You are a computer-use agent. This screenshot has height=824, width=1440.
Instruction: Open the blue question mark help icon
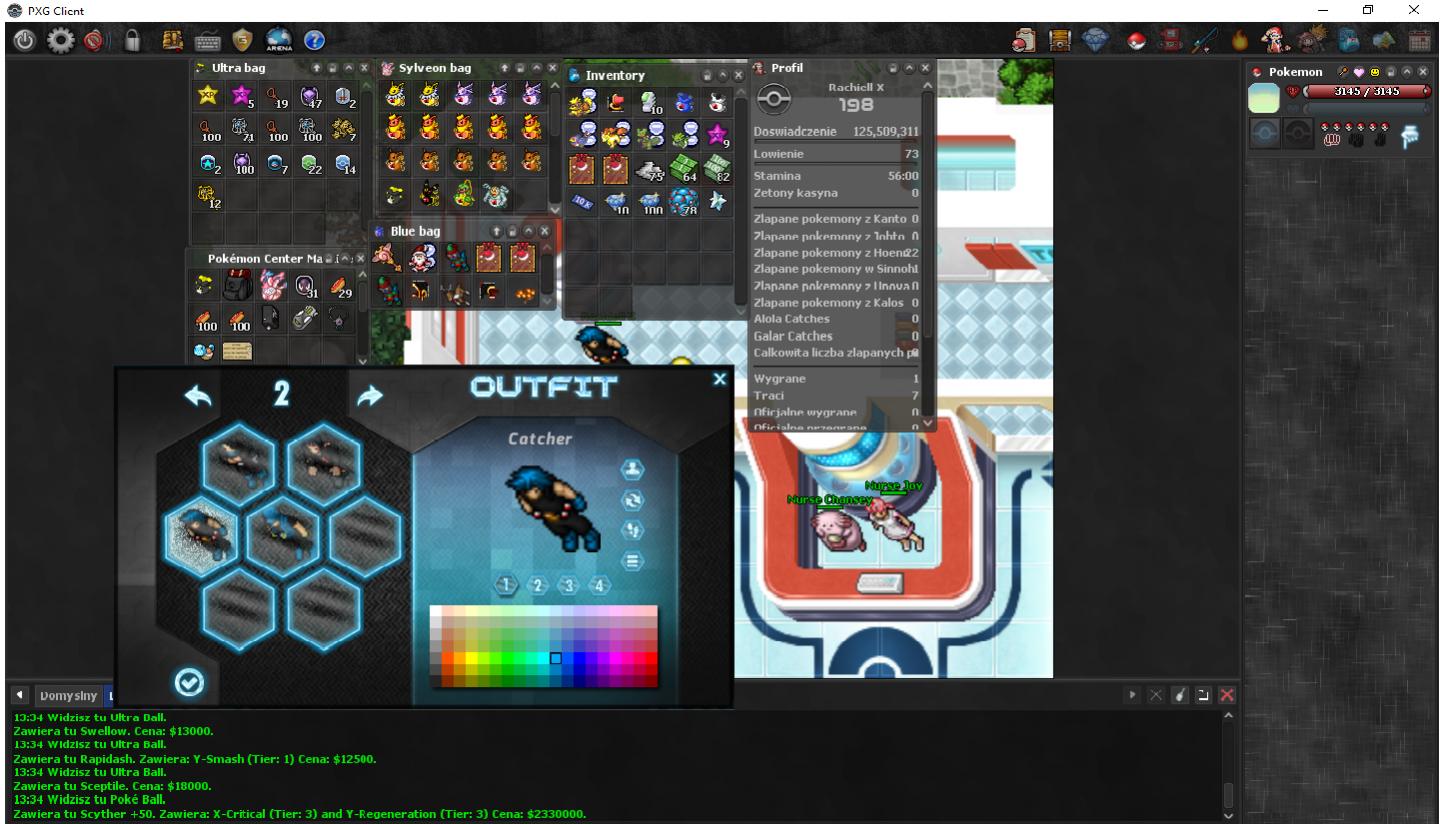(314, 40)
